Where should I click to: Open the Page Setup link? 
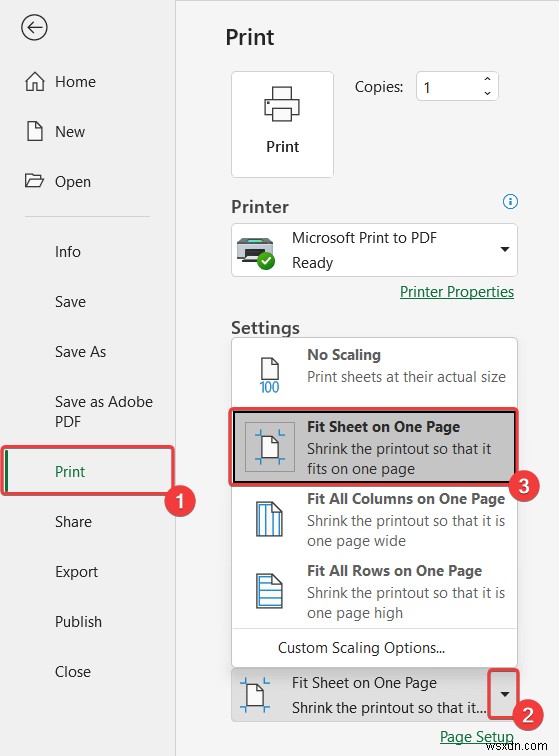pyautogui.click(x=477, y=737)
